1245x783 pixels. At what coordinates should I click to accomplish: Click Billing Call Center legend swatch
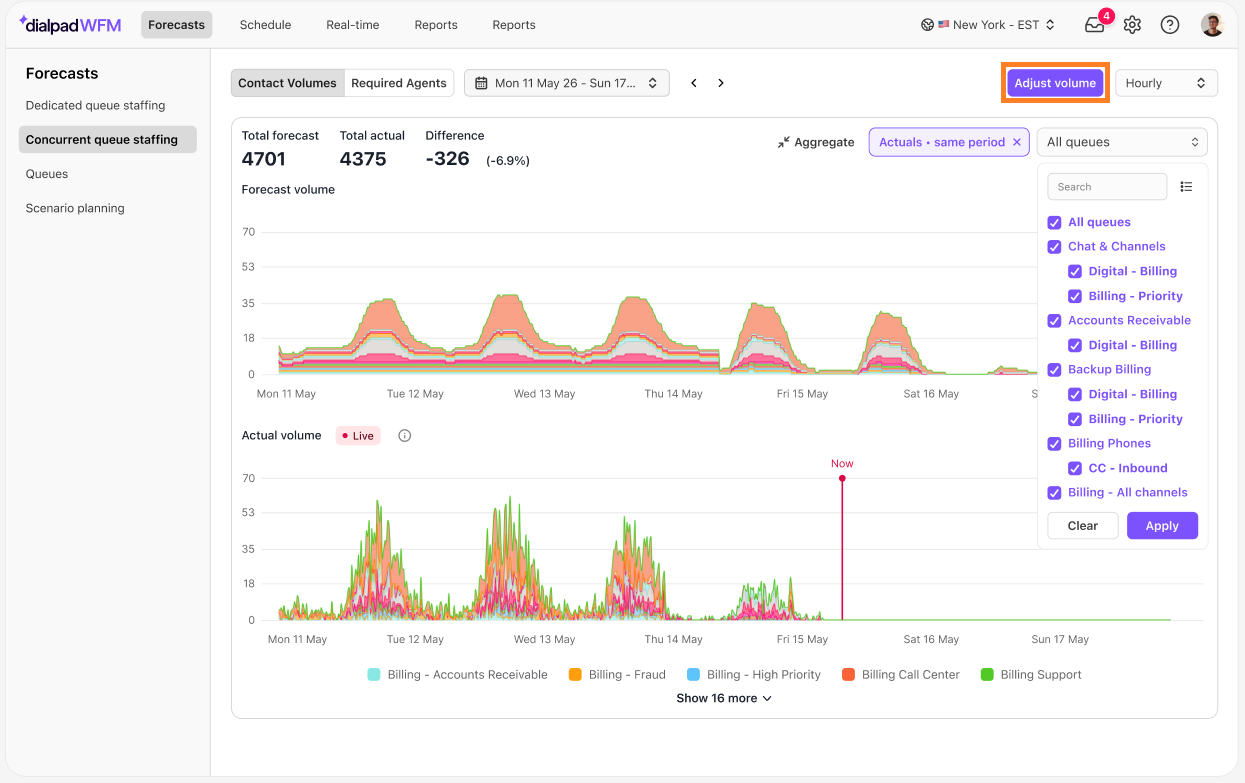coord(849,675)
